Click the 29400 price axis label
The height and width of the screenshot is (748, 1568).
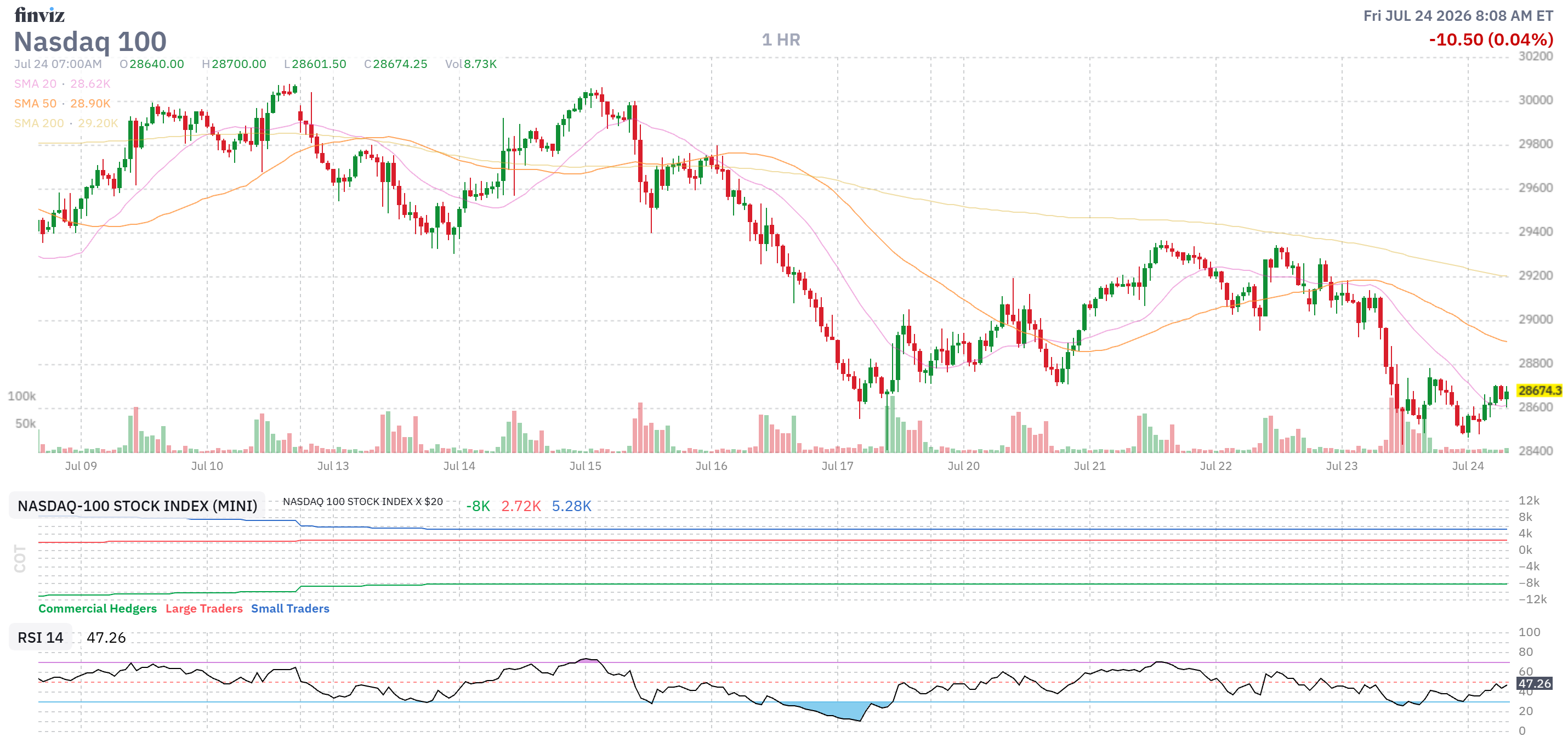[1536, 231]
